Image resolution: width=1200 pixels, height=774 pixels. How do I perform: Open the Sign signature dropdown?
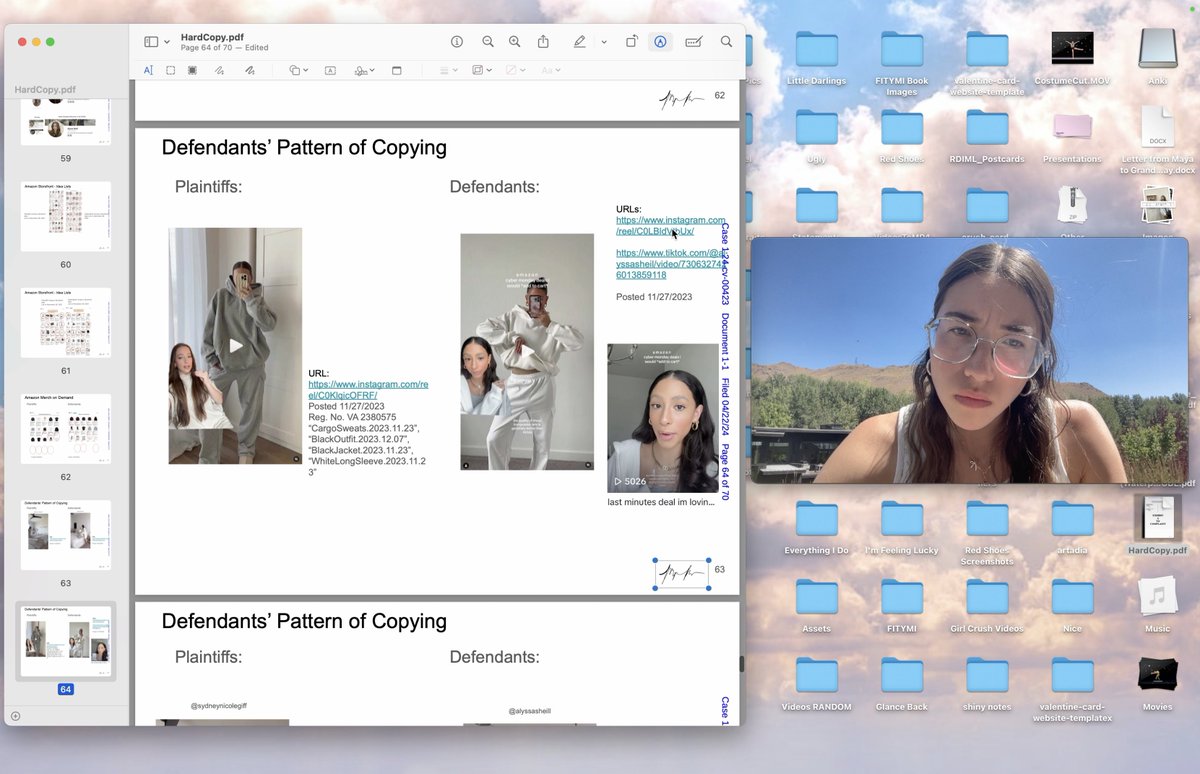click(x=364, y=70)
